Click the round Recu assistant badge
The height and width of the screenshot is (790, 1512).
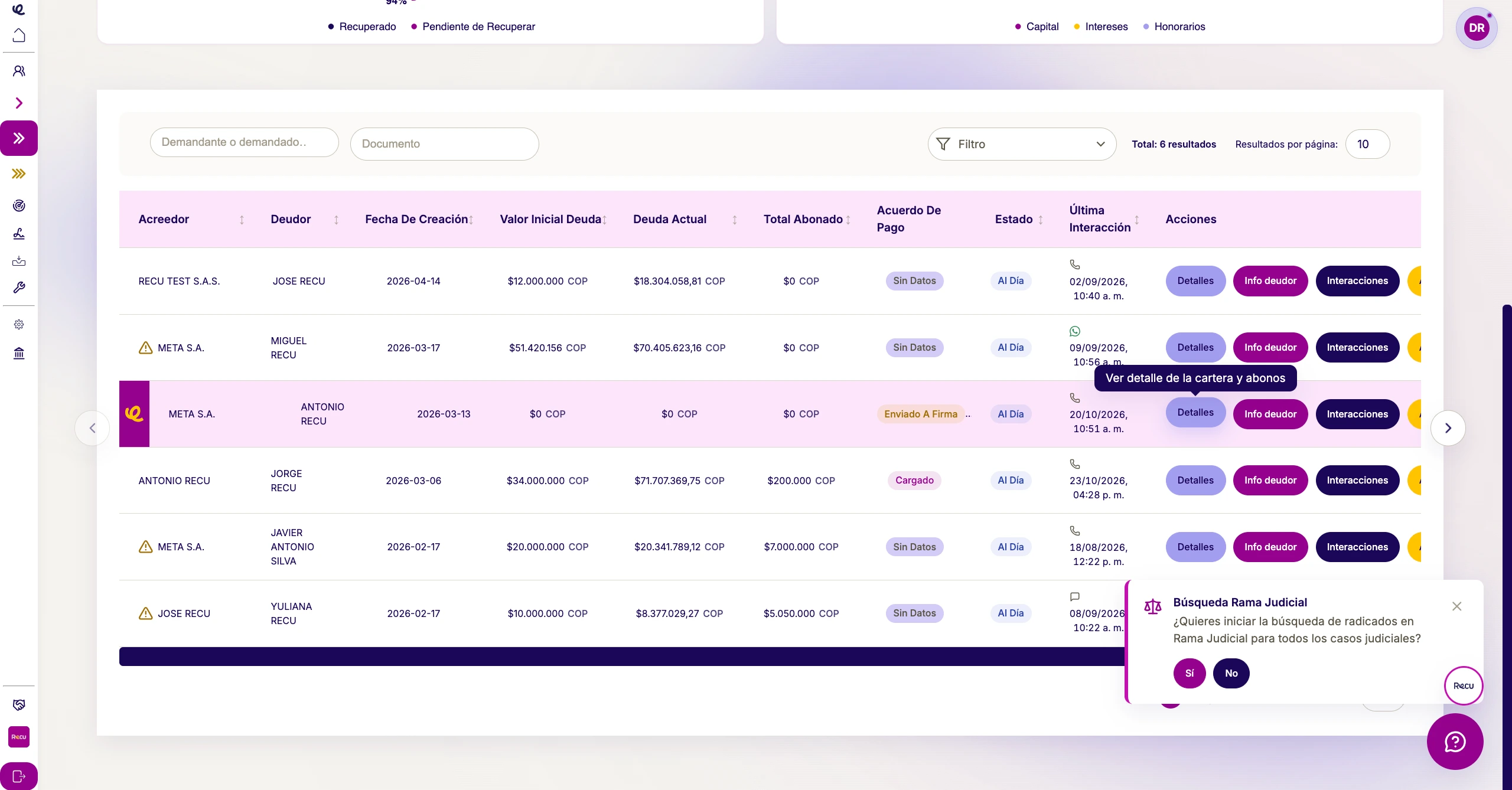(x=1464, y=685)
